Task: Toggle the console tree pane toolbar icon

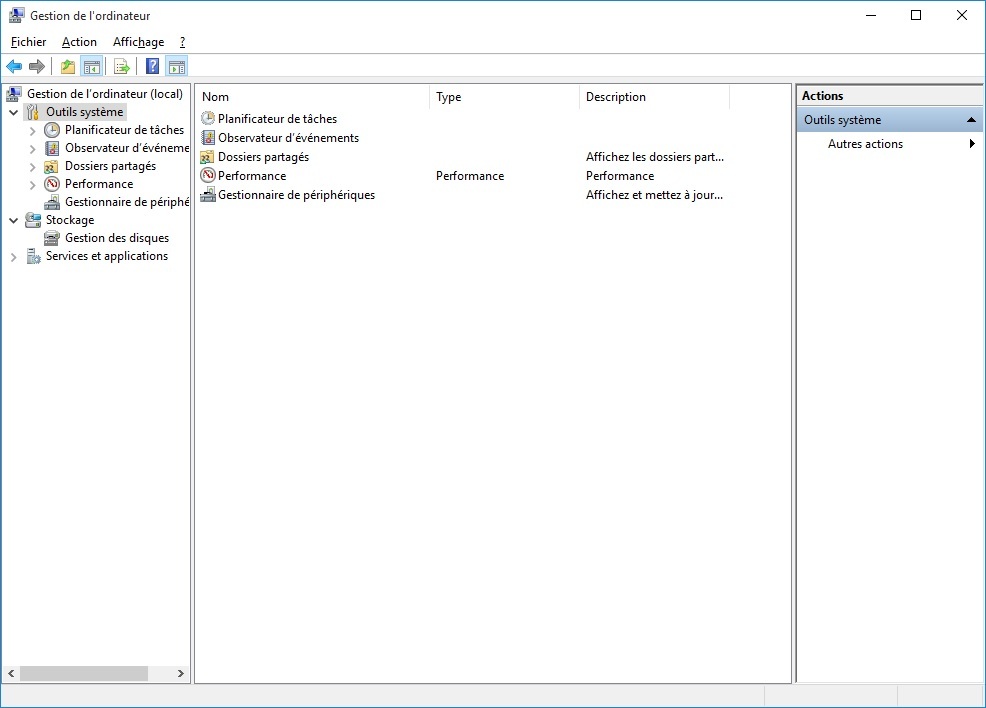Action: [92, 66]
